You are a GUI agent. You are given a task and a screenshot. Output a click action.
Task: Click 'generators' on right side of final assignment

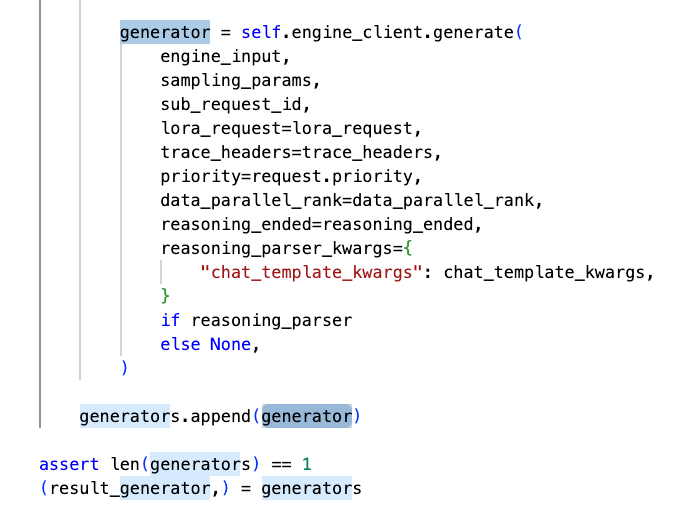(311, 488)
